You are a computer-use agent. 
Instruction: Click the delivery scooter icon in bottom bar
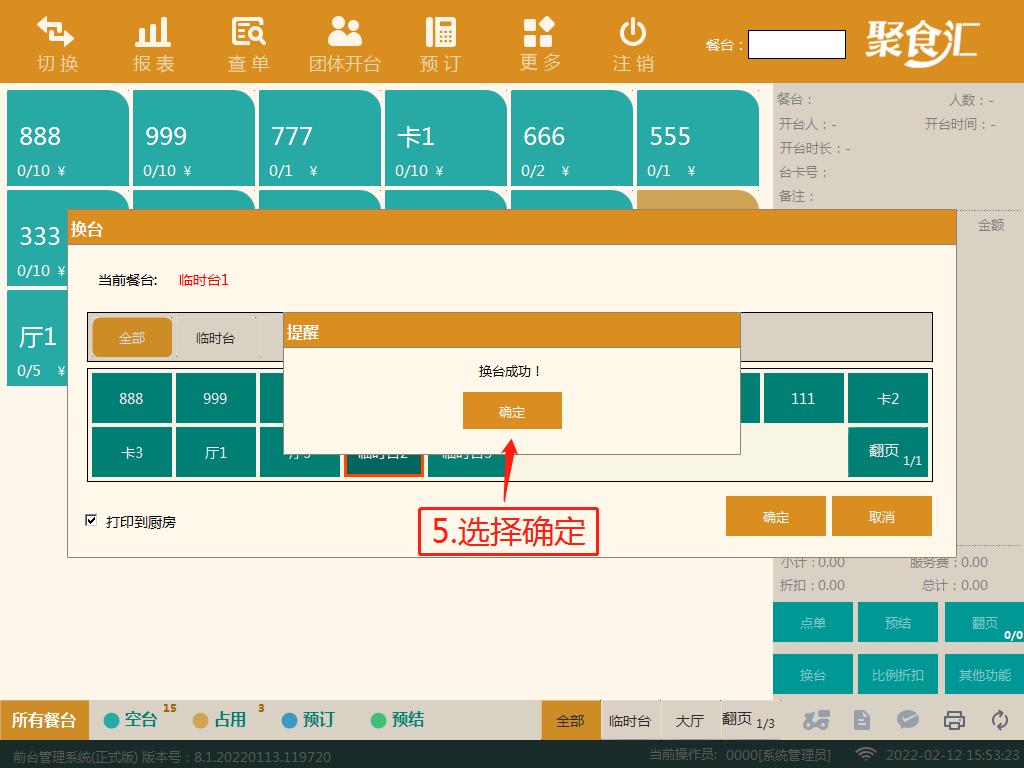tap(816, 720)
